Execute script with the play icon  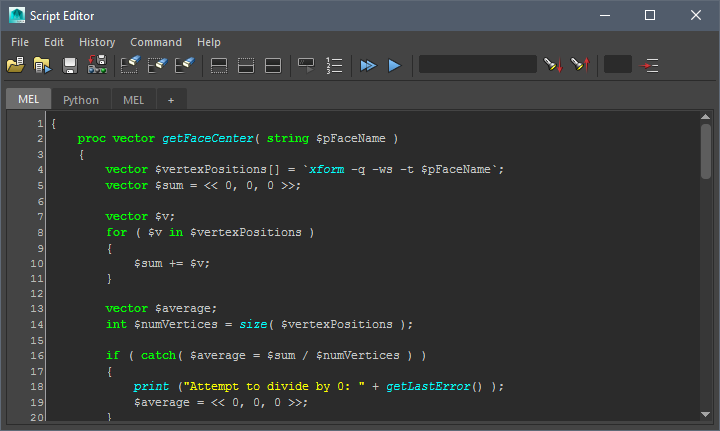(x=394, y=66)
